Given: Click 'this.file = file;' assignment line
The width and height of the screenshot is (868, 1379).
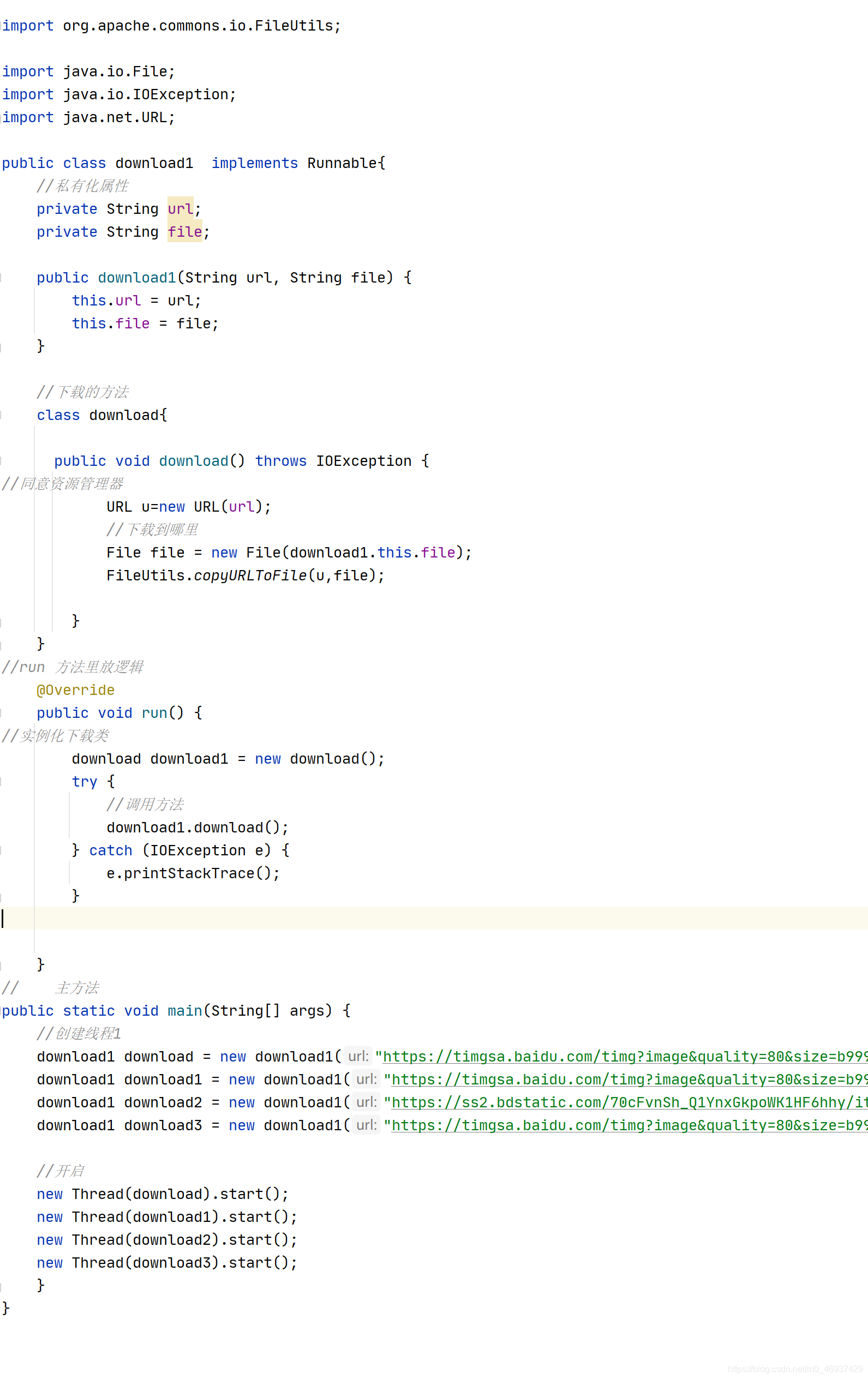Looking at the screenshot, I should [x=145, y=323].
